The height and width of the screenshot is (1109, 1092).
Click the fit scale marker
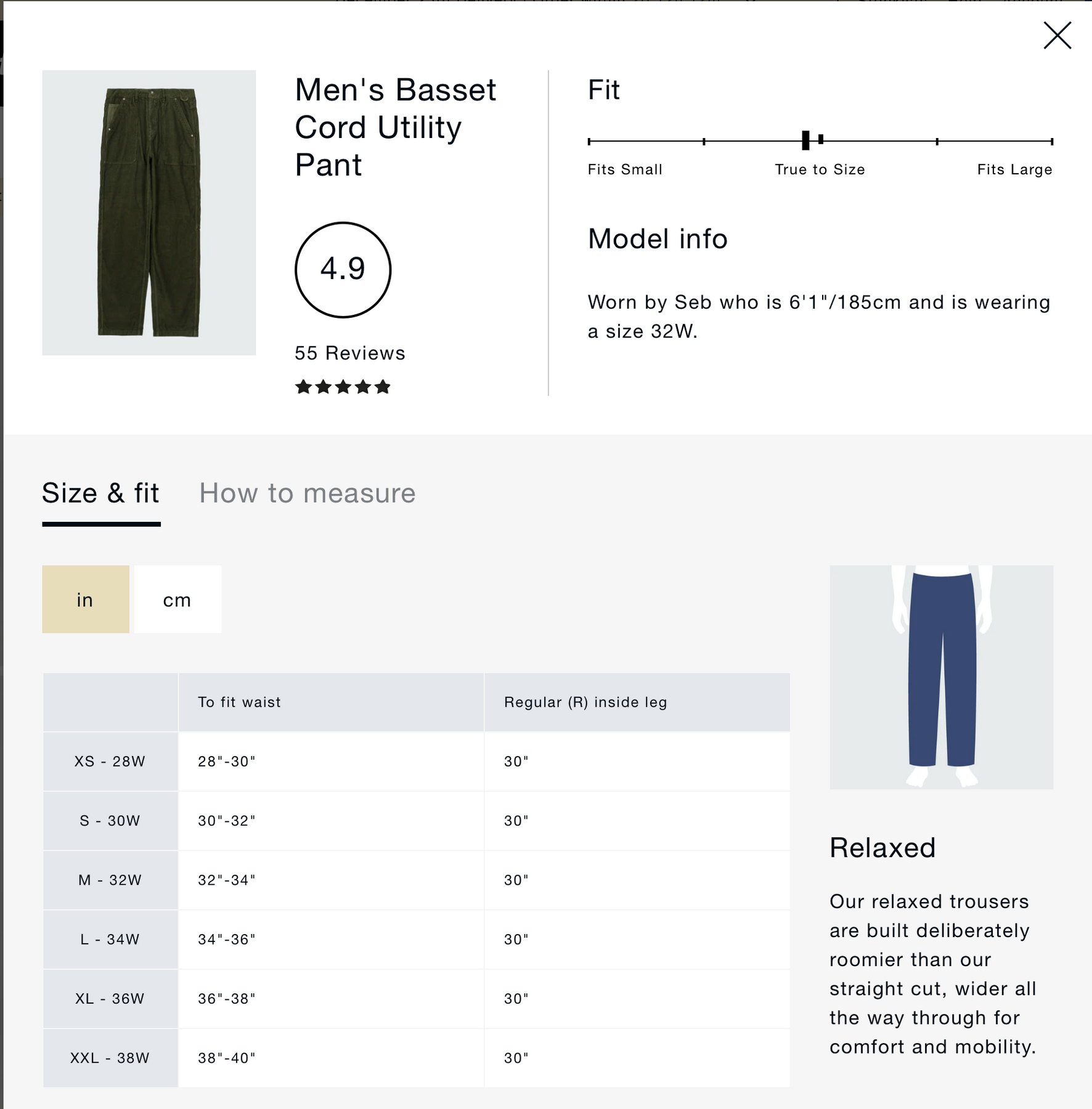(805, 140)
